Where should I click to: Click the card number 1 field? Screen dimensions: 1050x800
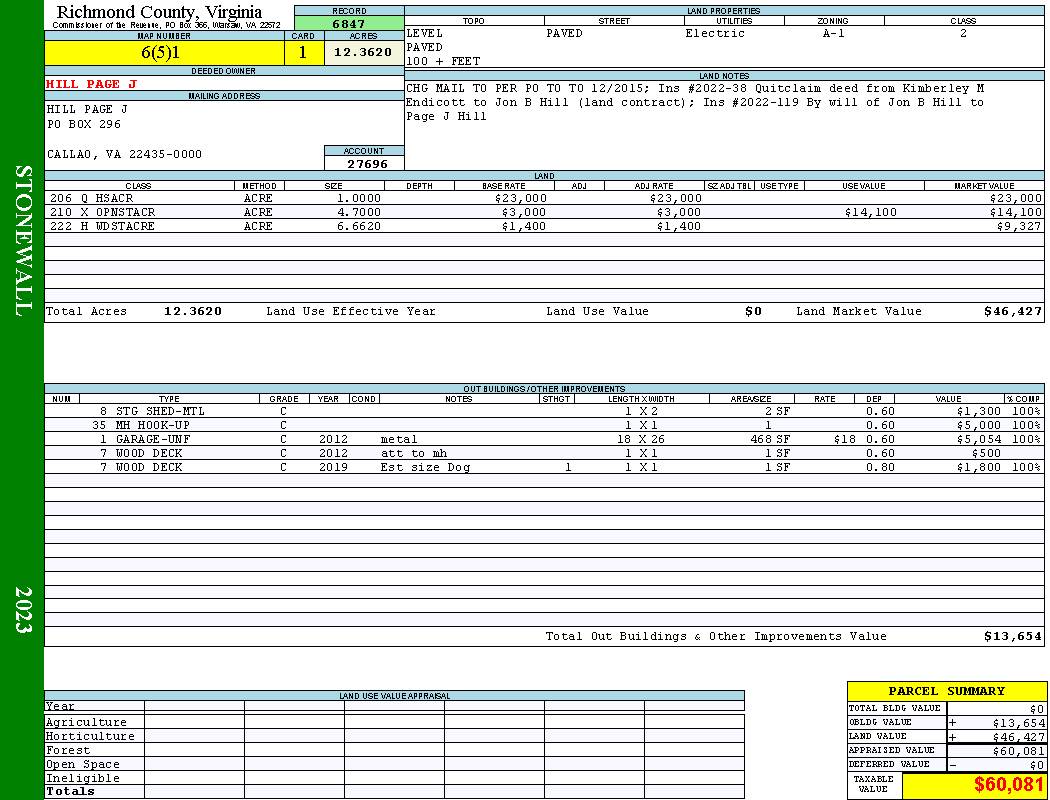click(x=303, y=53)
